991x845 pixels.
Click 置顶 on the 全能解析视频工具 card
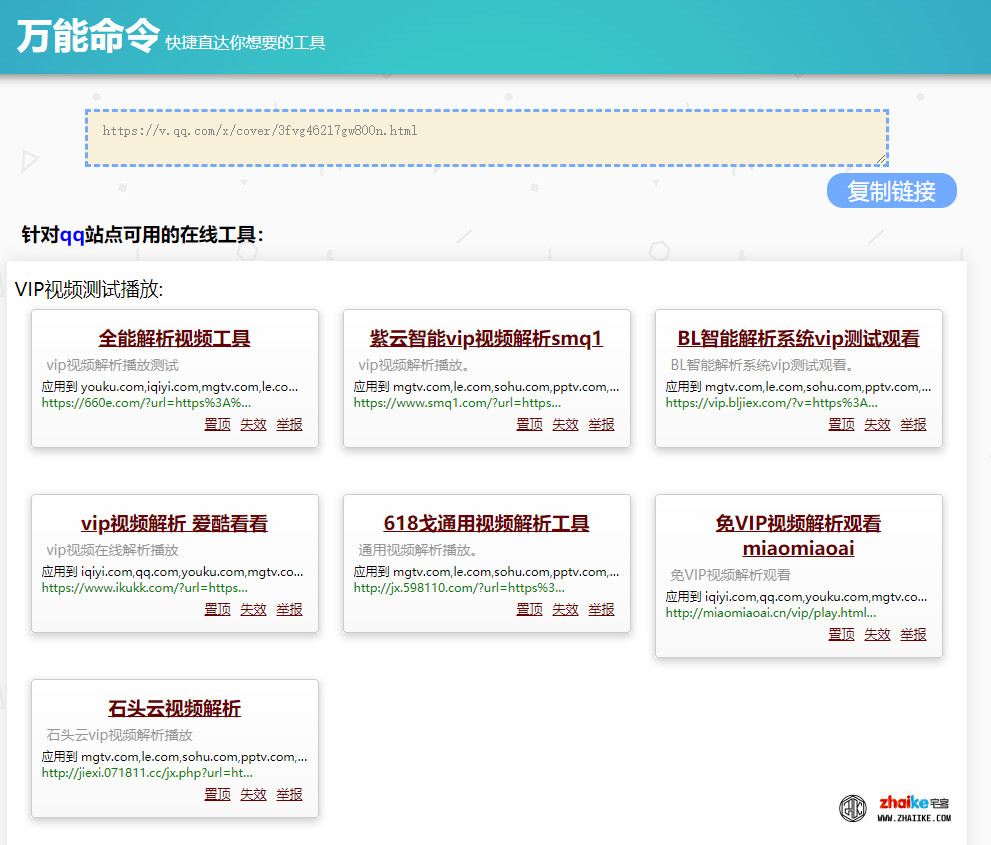coord(217,424)
